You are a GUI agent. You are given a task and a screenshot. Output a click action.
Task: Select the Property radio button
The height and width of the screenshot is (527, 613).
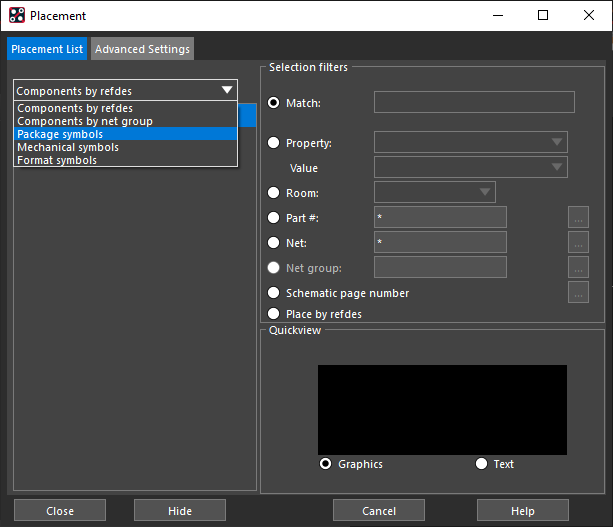click(273, 143)
